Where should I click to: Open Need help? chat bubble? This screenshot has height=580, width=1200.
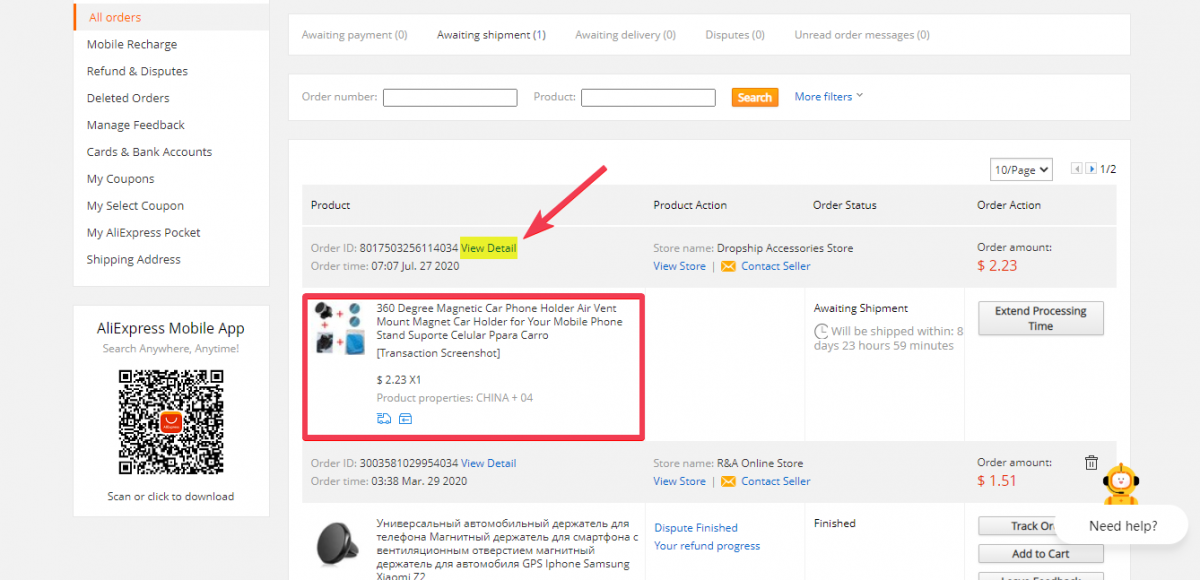click(x=1123, y=526)
